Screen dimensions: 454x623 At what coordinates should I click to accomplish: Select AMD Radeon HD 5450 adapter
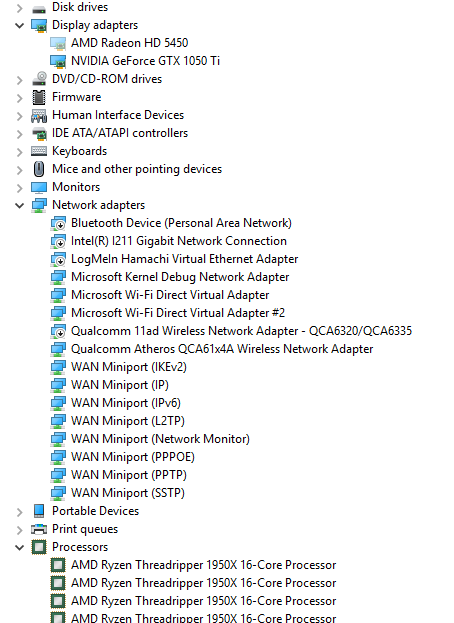[x=129, y=43]
